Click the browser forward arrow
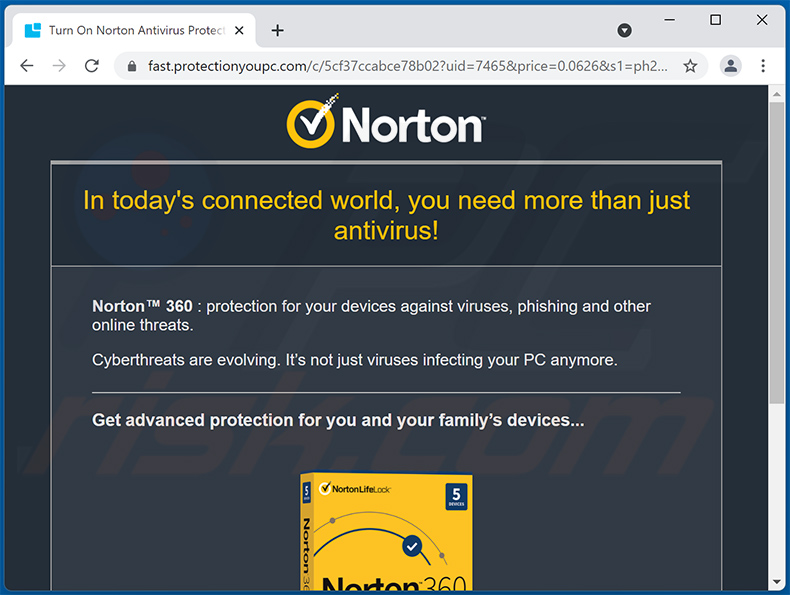Screen dimensions: 790x595 (x=59, y=65)
